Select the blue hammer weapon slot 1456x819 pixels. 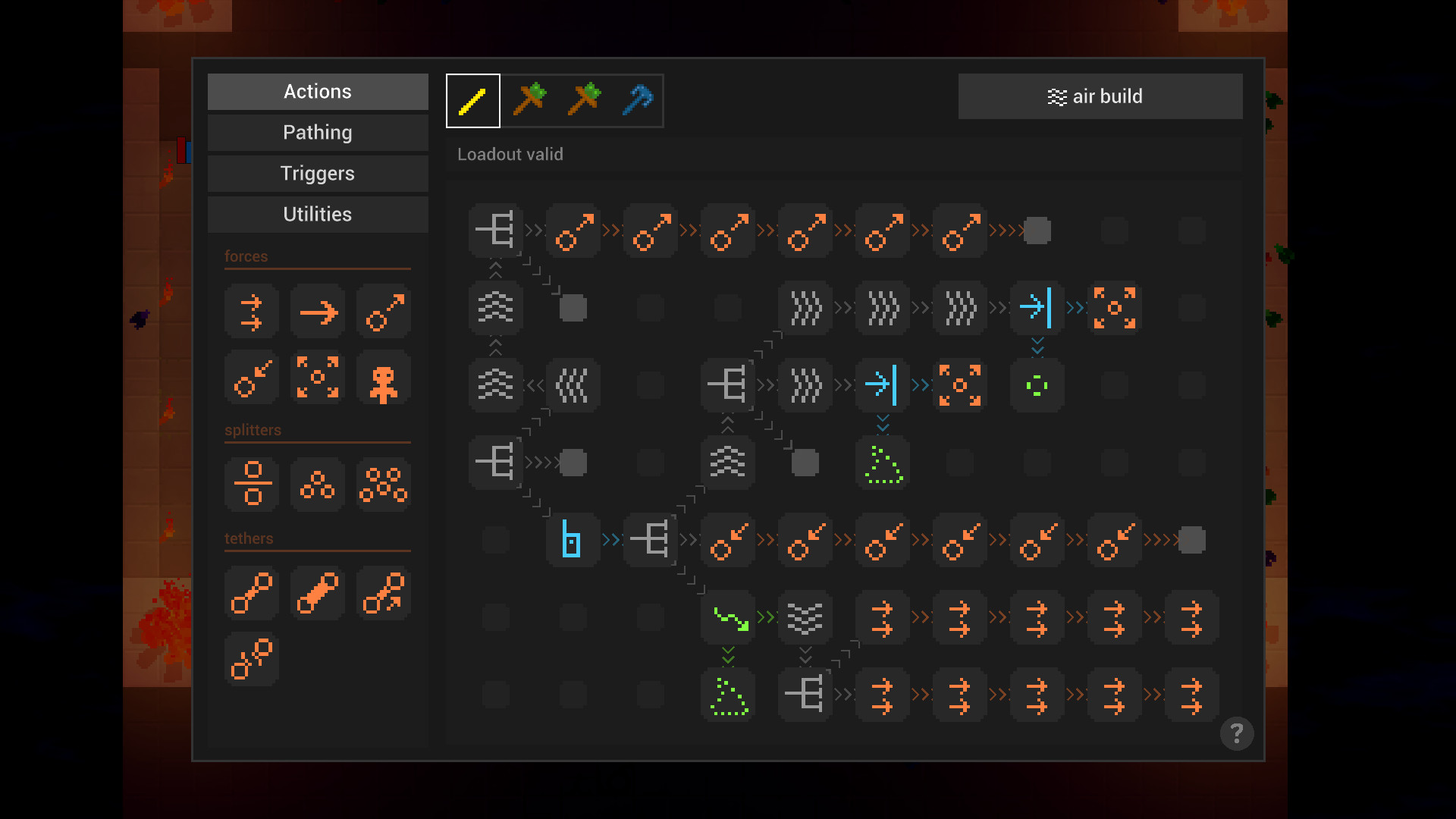[638, 100]
